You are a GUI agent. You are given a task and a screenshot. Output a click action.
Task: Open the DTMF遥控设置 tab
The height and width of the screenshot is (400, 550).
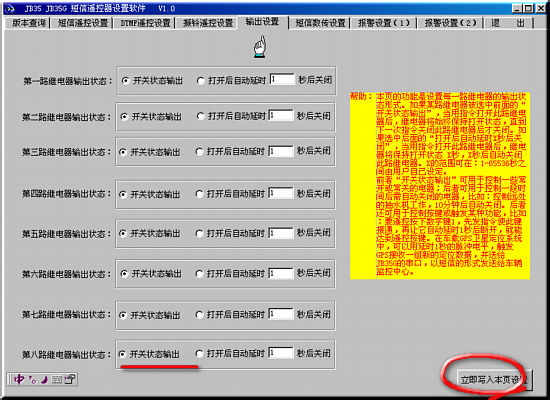pyautogui.click(x=145, y=23)
